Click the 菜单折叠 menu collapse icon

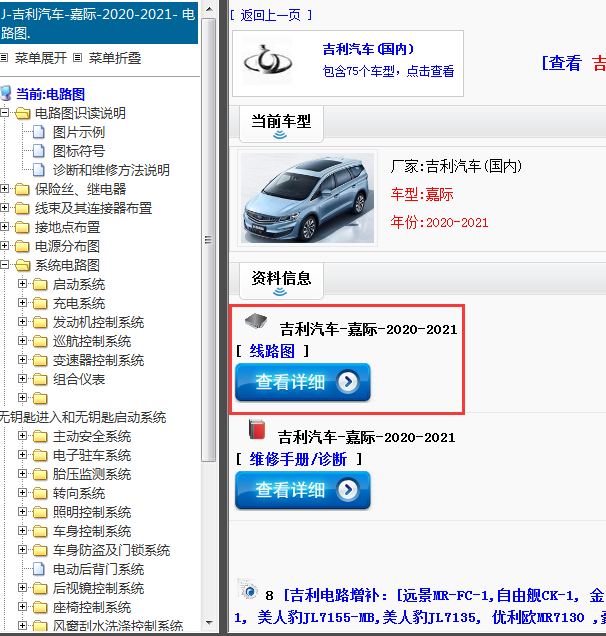click(x=77, y=58)
